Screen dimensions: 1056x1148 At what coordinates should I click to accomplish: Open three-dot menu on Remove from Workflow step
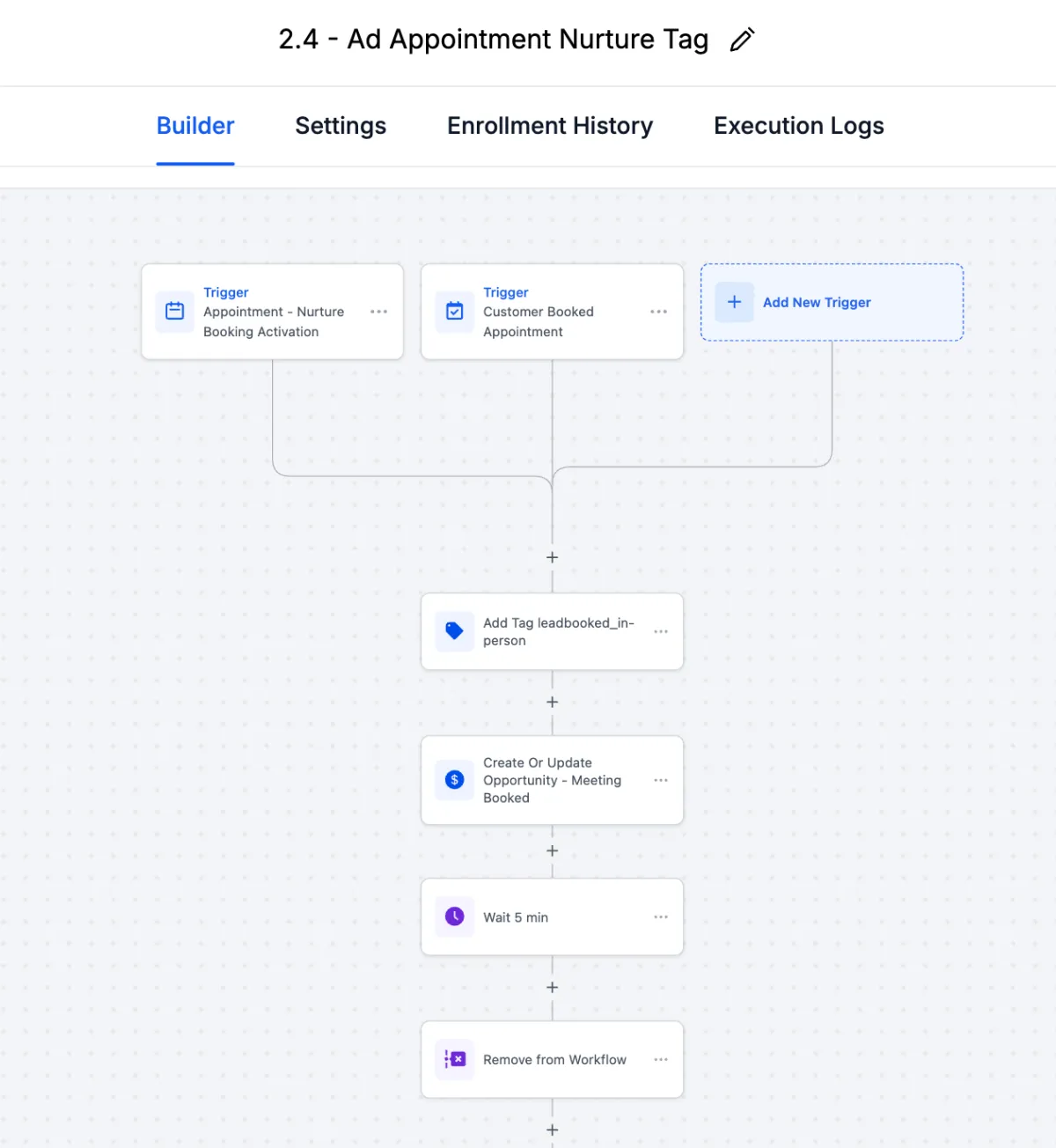point(661,1059)
